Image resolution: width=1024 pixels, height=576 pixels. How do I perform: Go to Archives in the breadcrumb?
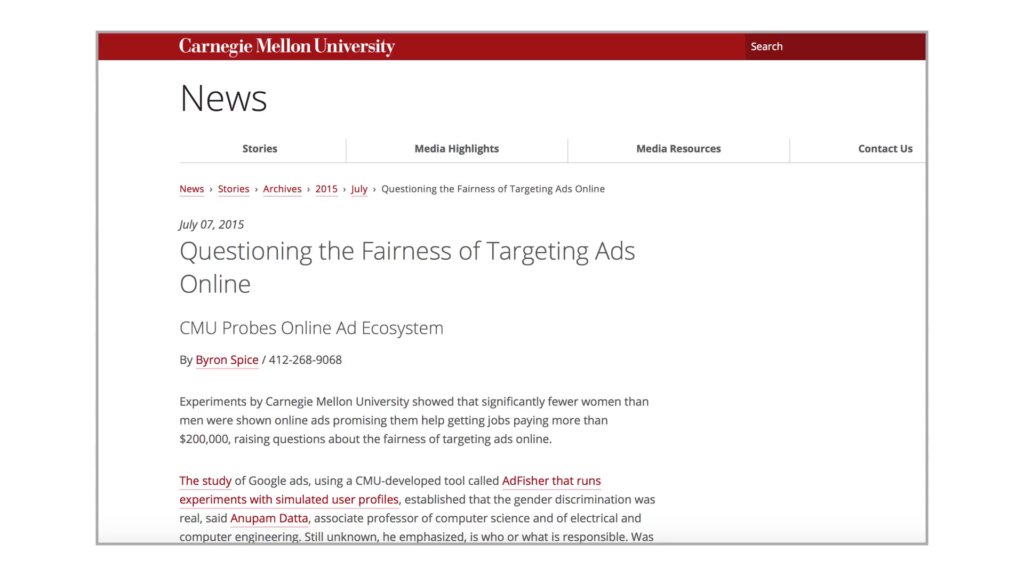tap(282, 189)
